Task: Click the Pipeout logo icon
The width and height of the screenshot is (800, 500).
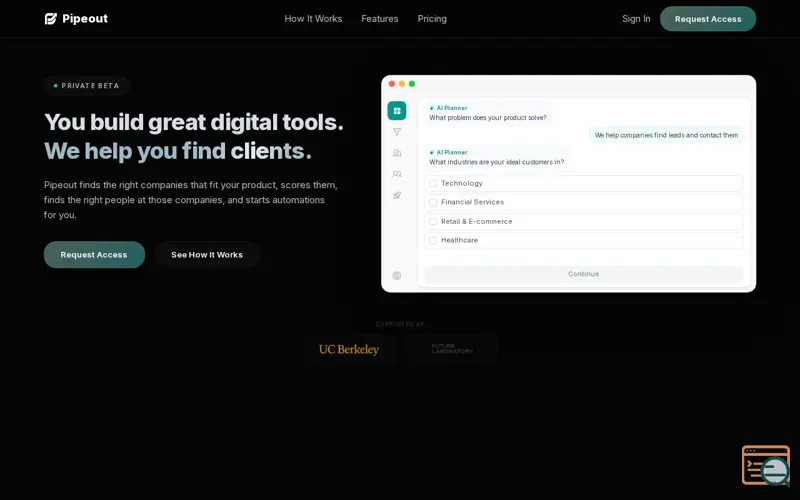Action: point(51,19)
